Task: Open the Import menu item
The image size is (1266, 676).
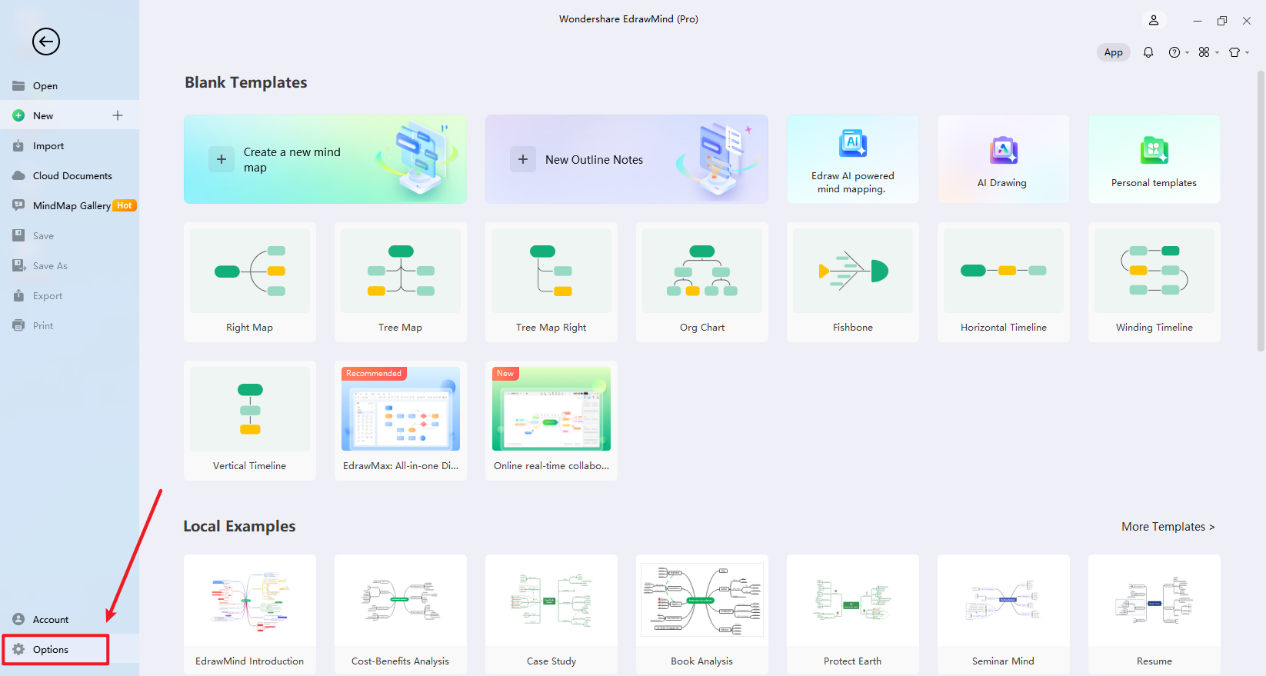Action: [48, 146]
